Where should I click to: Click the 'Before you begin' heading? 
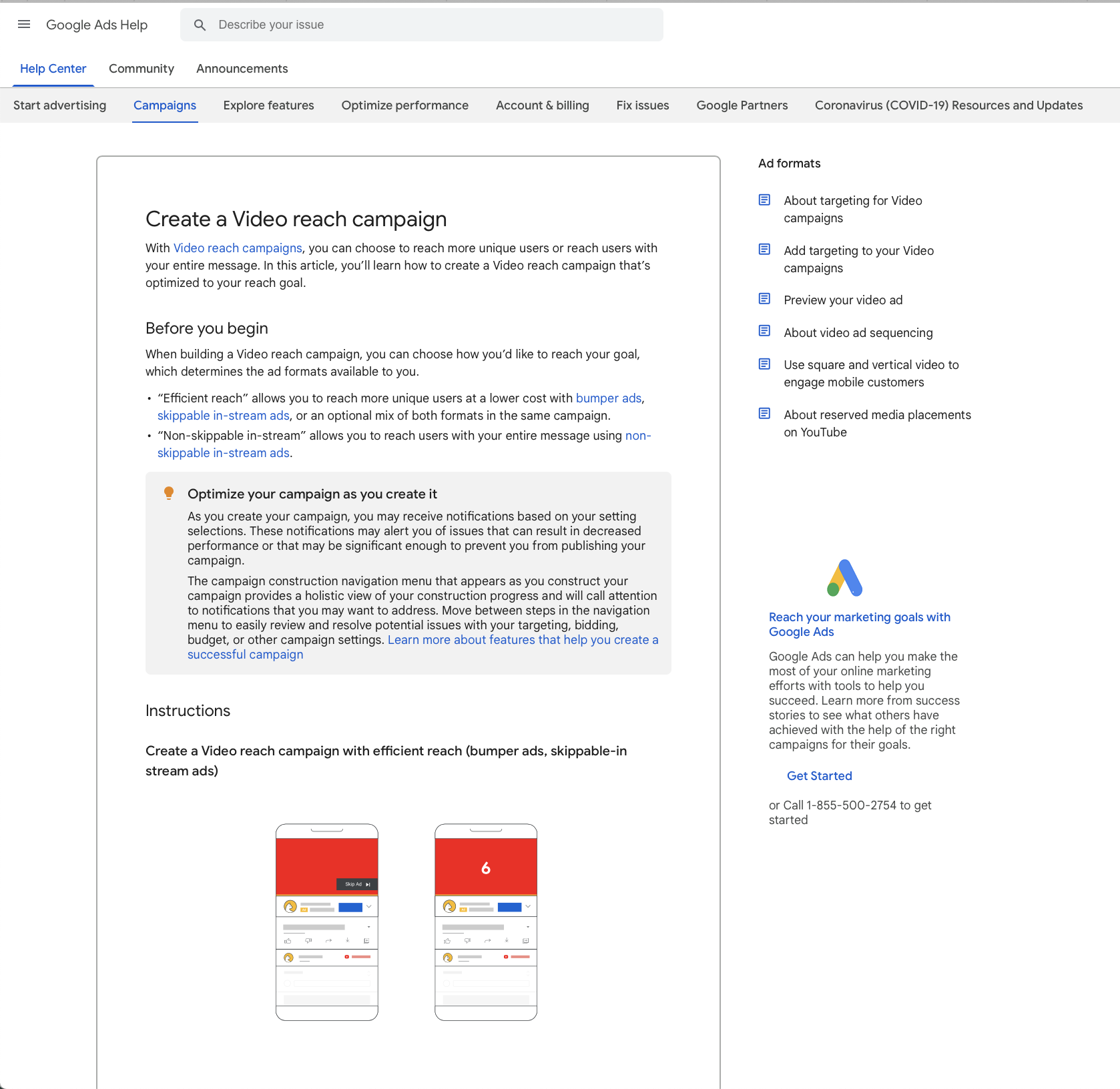207,328
